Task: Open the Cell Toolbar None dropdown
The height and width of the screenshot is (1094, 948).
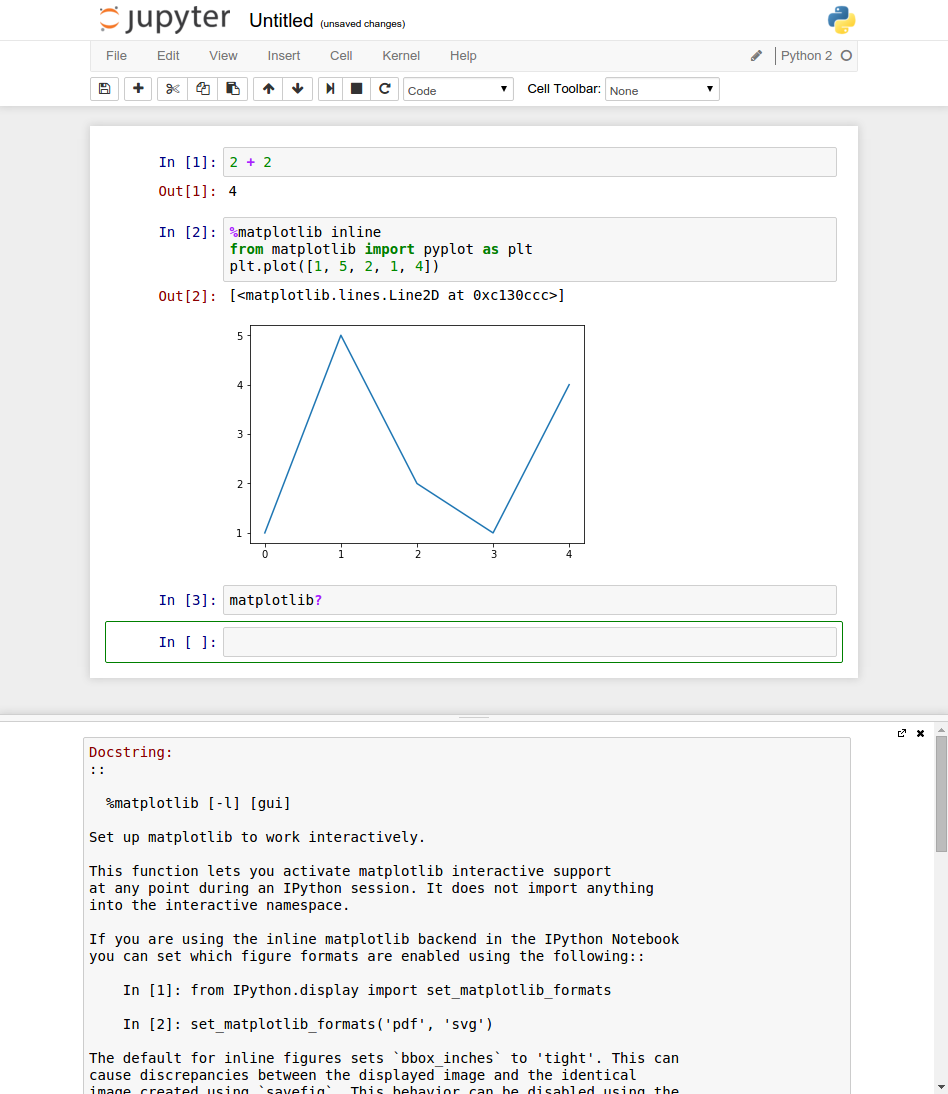Action: (x=662, y=89)
